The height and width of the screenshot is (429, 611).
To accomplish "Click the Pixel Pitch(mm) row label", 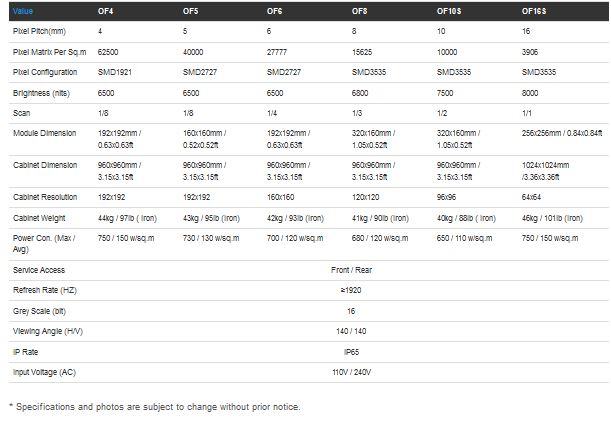I will (39, 33).
